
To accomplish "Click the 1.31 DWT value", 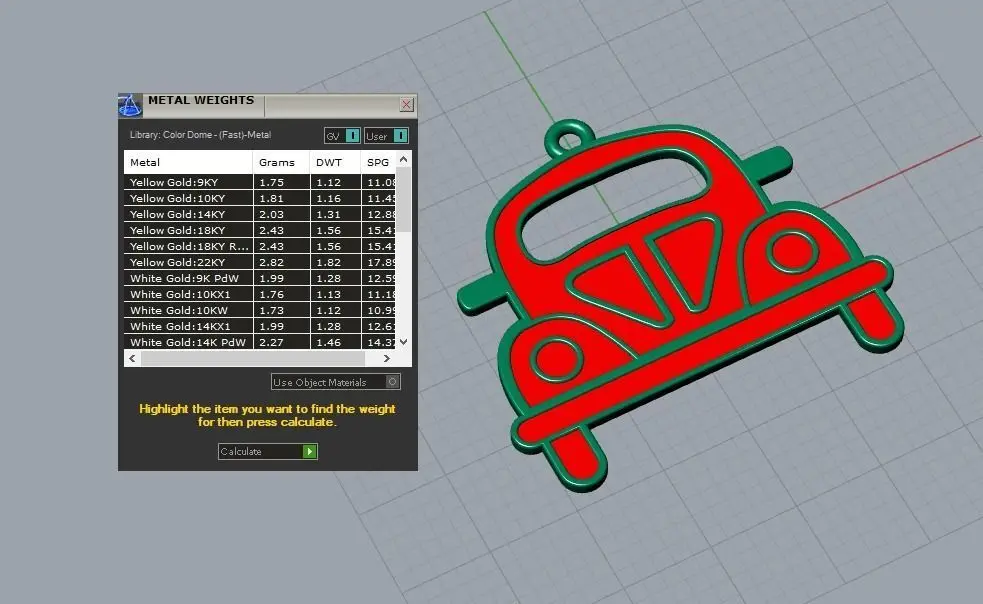I will click(329, 215).
